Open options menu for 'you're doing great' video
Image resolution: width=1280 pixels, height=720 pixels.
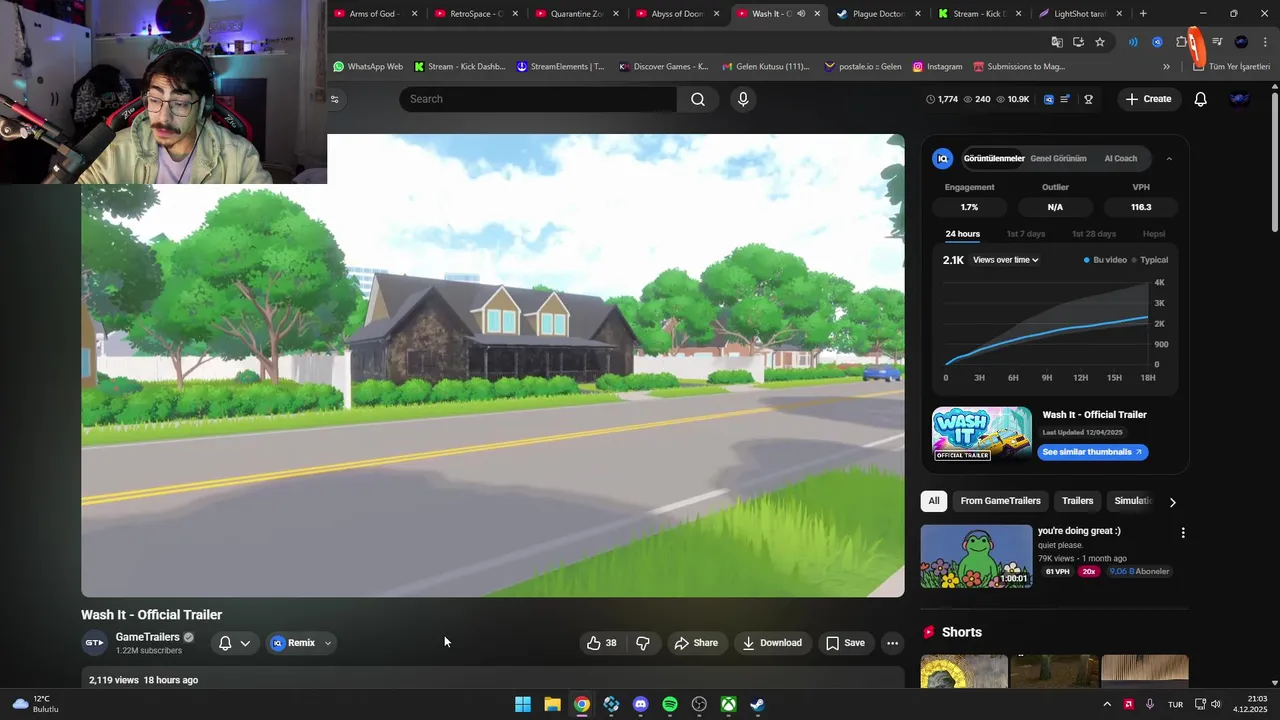(1183, 533)
